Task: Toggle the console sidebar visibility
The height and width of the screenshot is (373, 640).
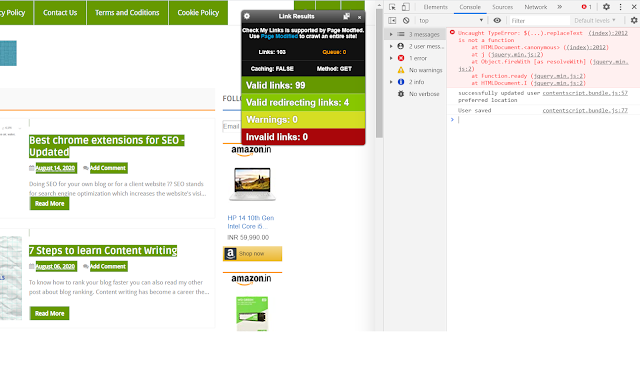Action: click(392, 20)
